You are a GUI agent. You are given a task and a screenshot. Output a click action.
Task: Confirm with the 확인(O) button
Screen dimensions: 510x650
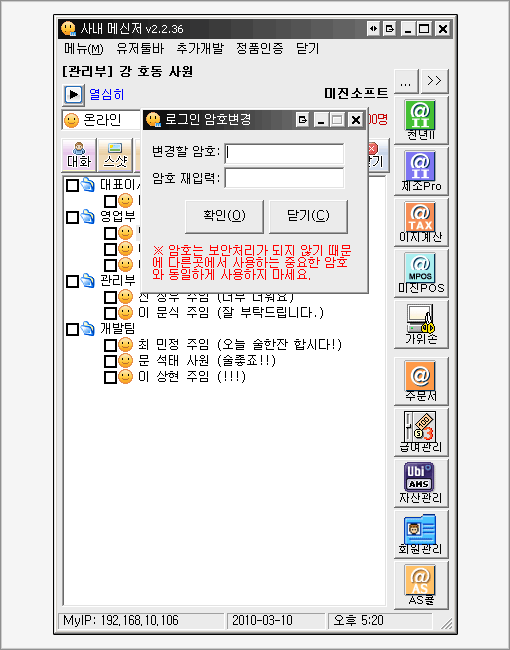click(x=224, y=216)
